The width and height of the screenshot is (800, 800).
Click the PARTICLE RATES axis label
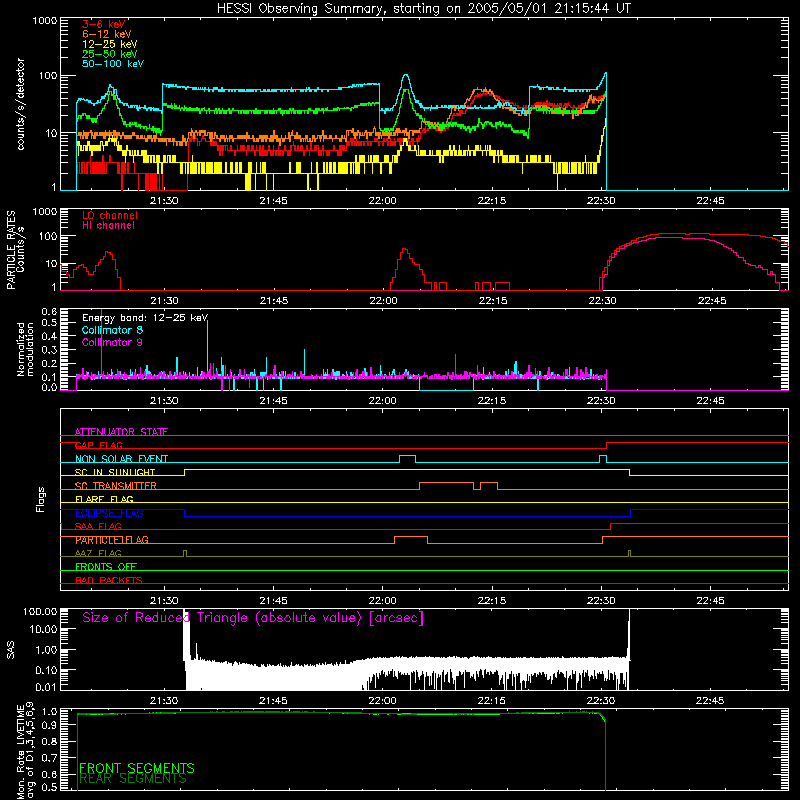point(11,250)
